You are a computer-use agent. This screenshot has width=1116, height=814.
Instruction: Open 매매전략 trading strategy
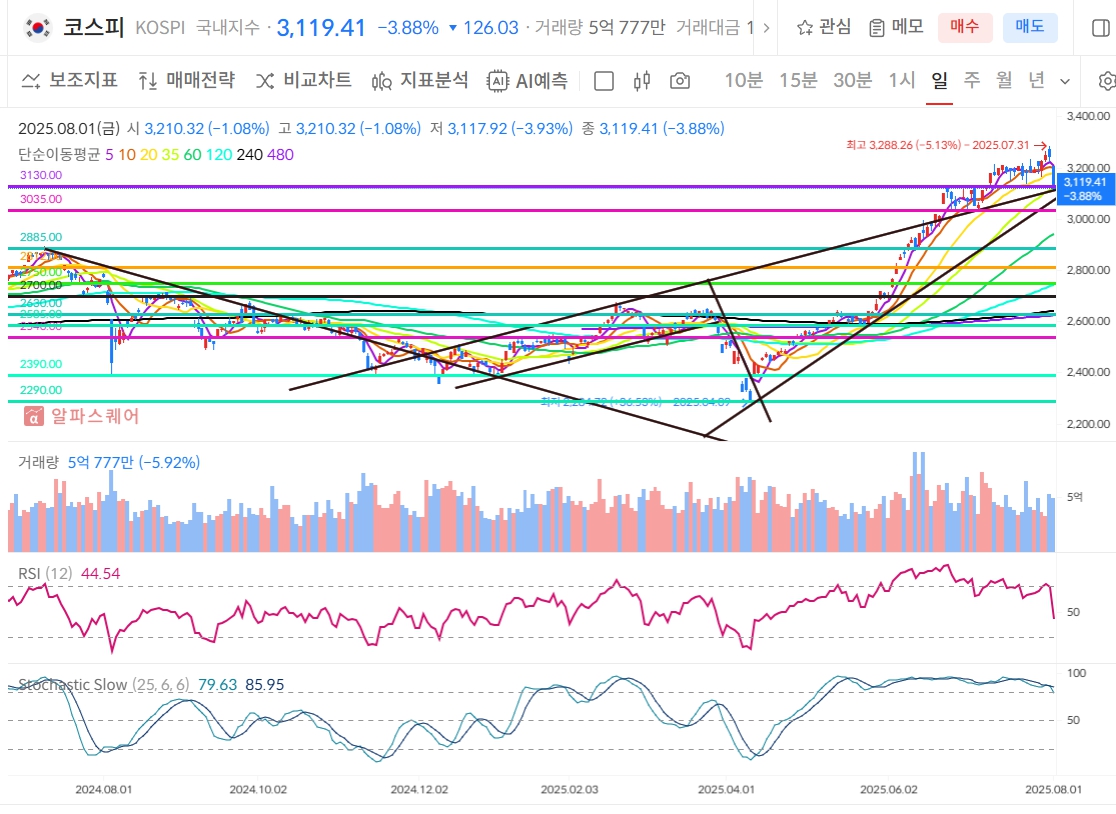pos(186,80)
